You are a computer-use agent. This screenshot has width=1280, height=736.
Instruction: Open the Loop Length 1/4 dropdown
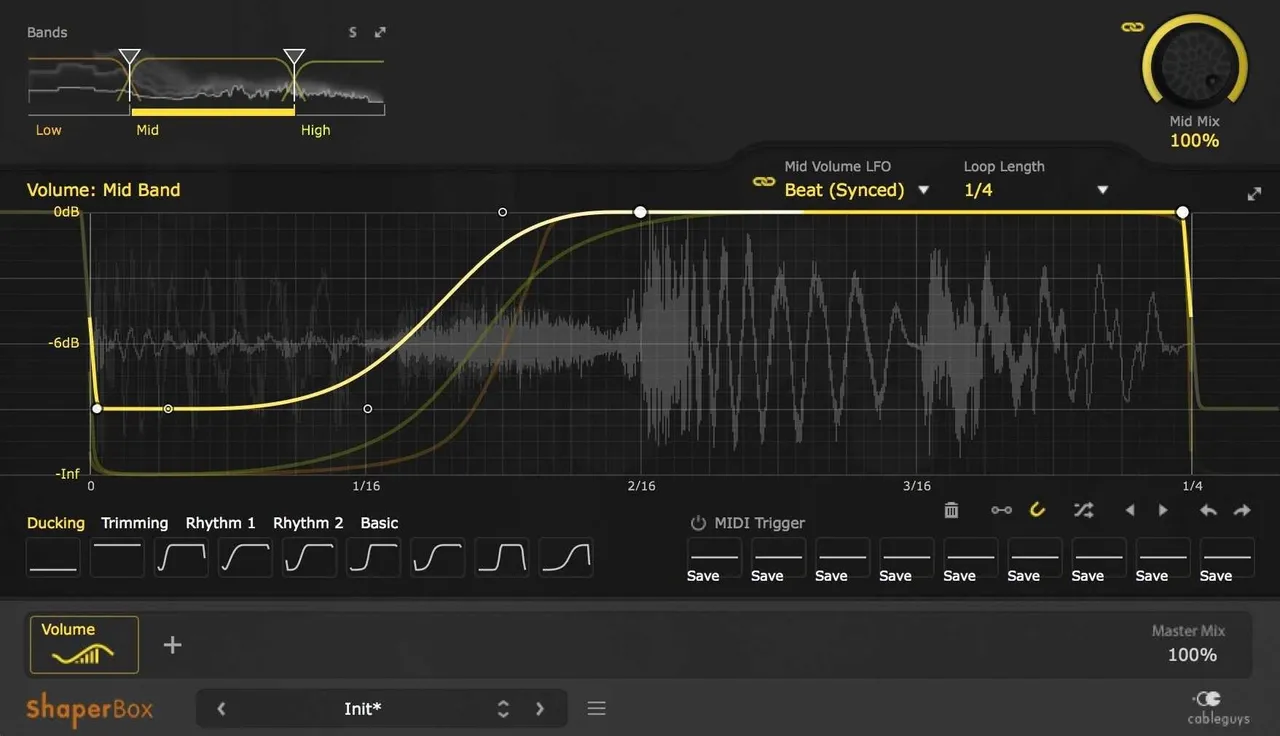click(x=1036, y=190)
